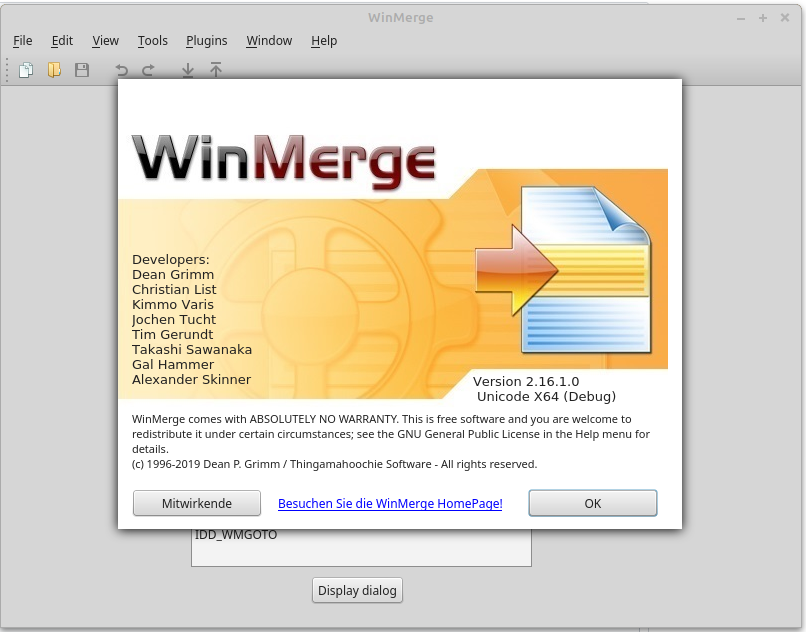
Task: Click the copyright line 1996-2019 text
Action: (334, 464)
